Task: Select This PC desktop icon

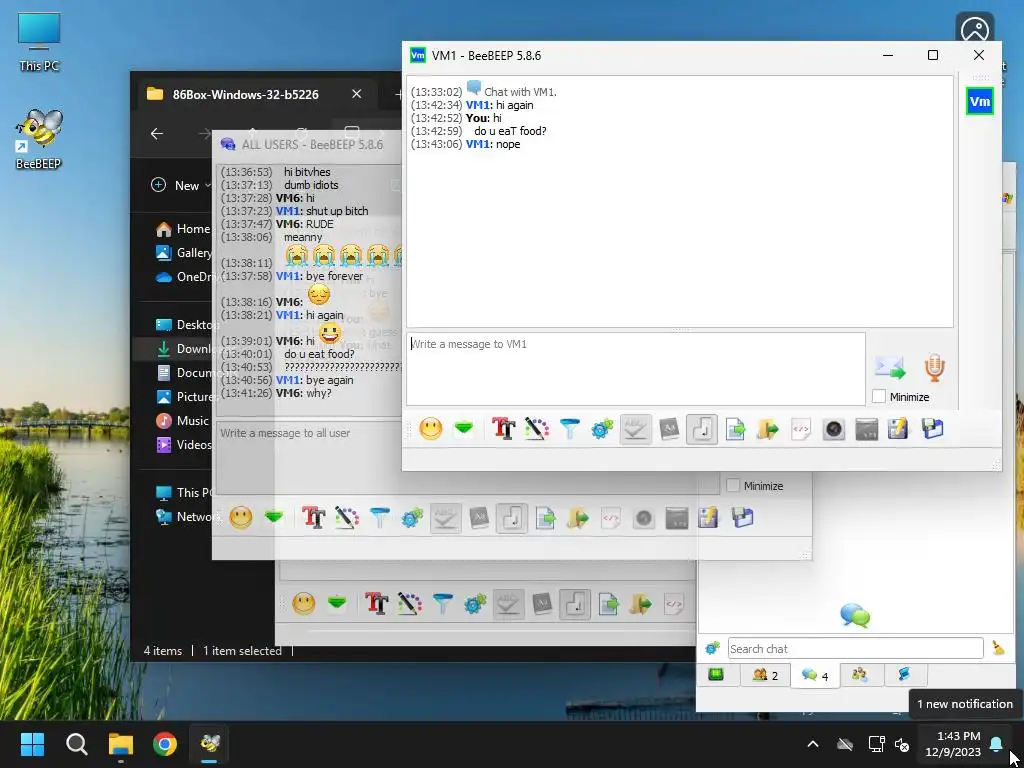Action: tap(39, 42)
